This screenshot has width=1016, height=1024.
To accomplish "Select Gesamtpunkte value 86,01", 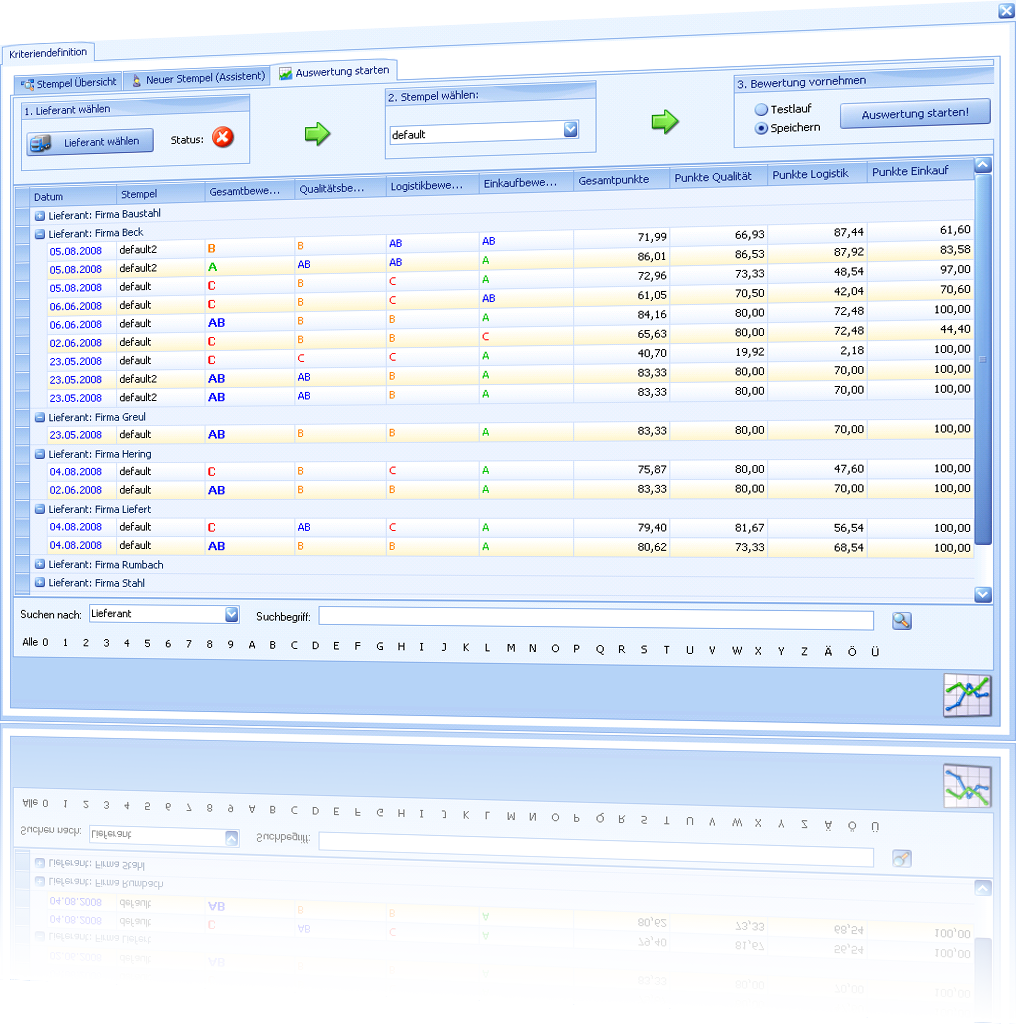I will tap(652, 257).
